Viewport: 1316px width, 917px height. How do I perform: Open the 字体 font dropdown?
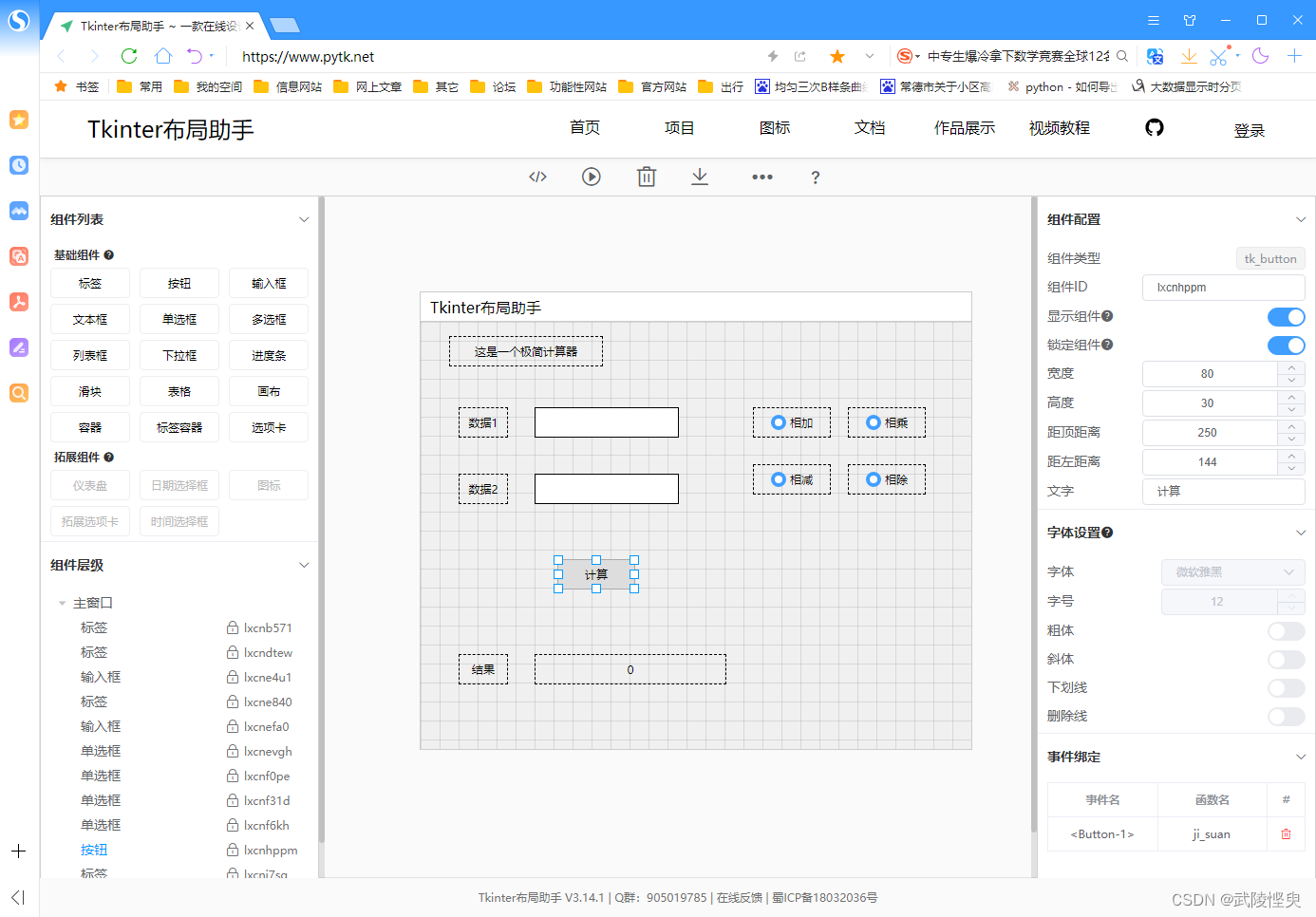(1233, 572)
